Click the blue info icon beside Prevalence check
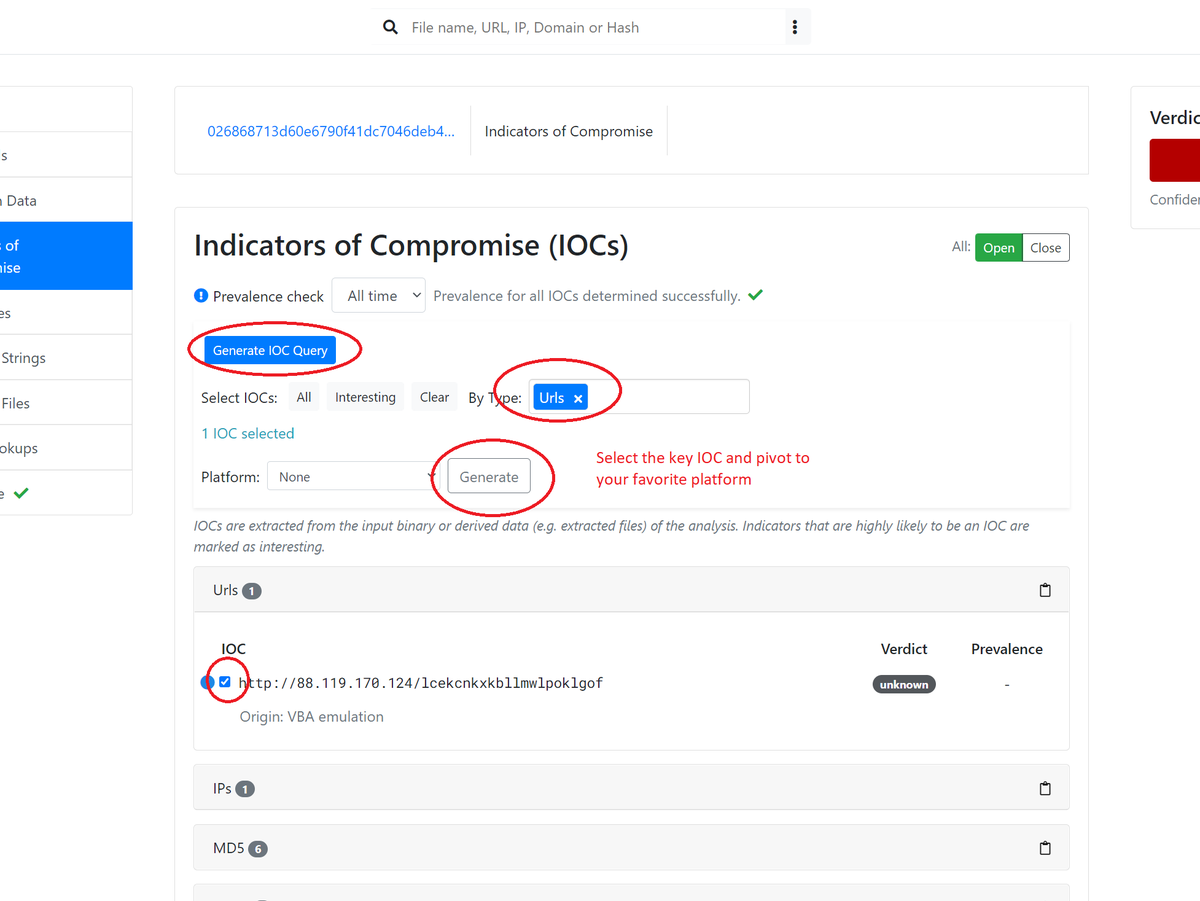 [x=201, y=296]
